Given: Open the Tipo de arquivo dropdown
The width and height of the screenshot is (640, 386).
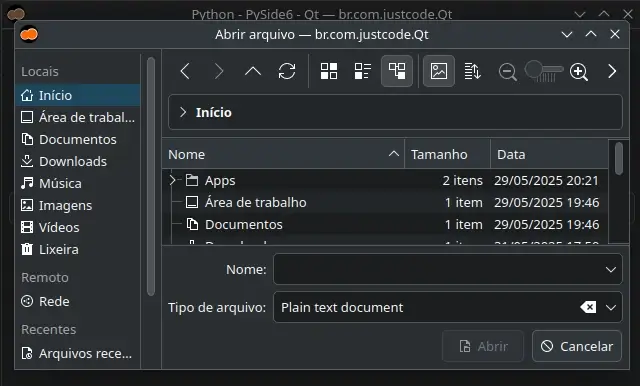Looking at the screenshot, I should [611, 307].
